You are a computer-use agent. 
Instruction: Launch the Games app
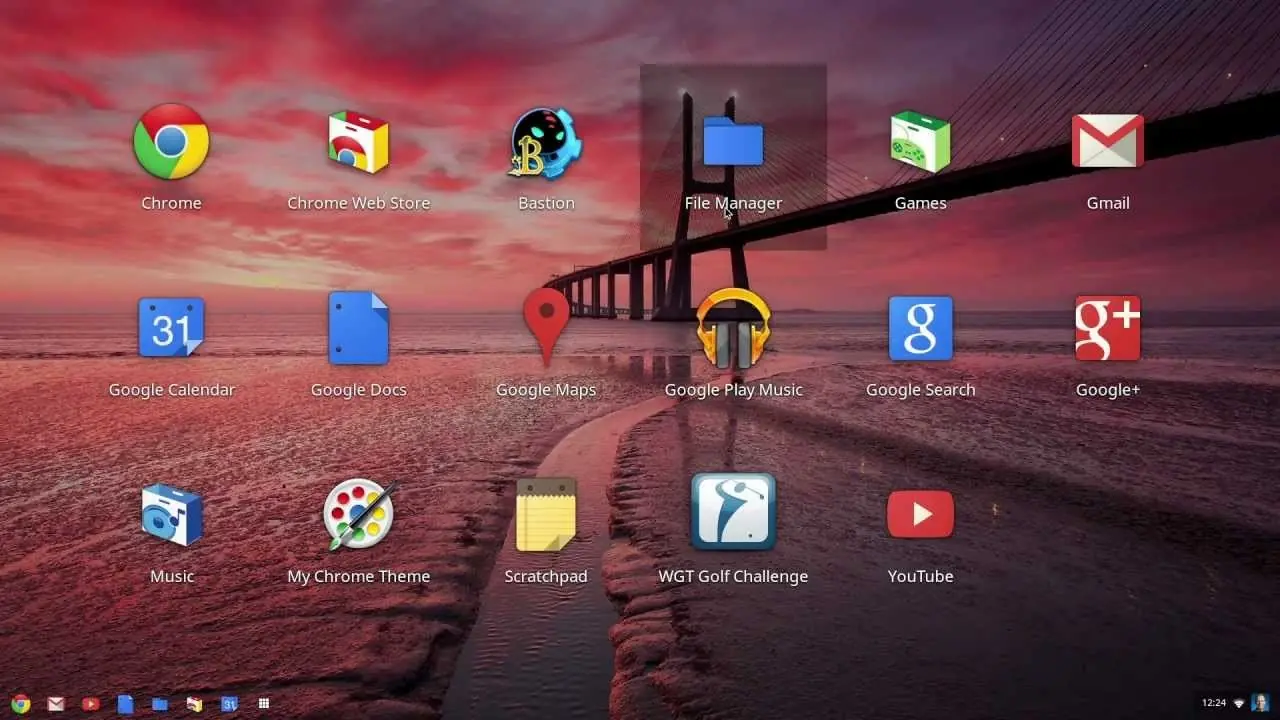(920, 143)
